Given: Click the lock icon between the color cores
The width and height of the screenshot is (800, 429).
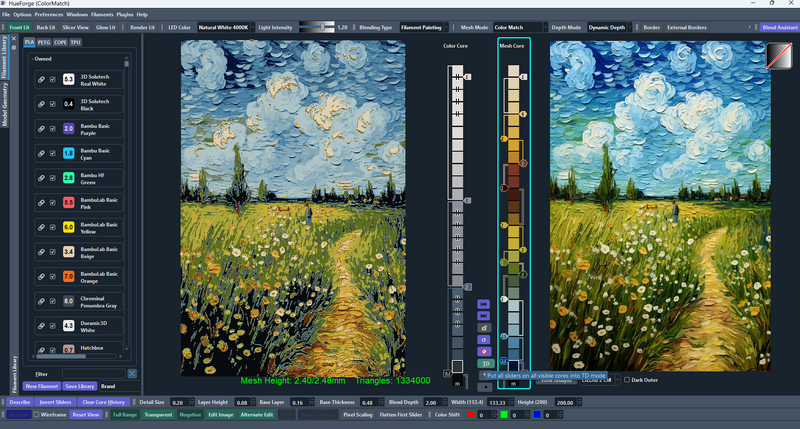Looking at the screenshot, I should point(484,327).
